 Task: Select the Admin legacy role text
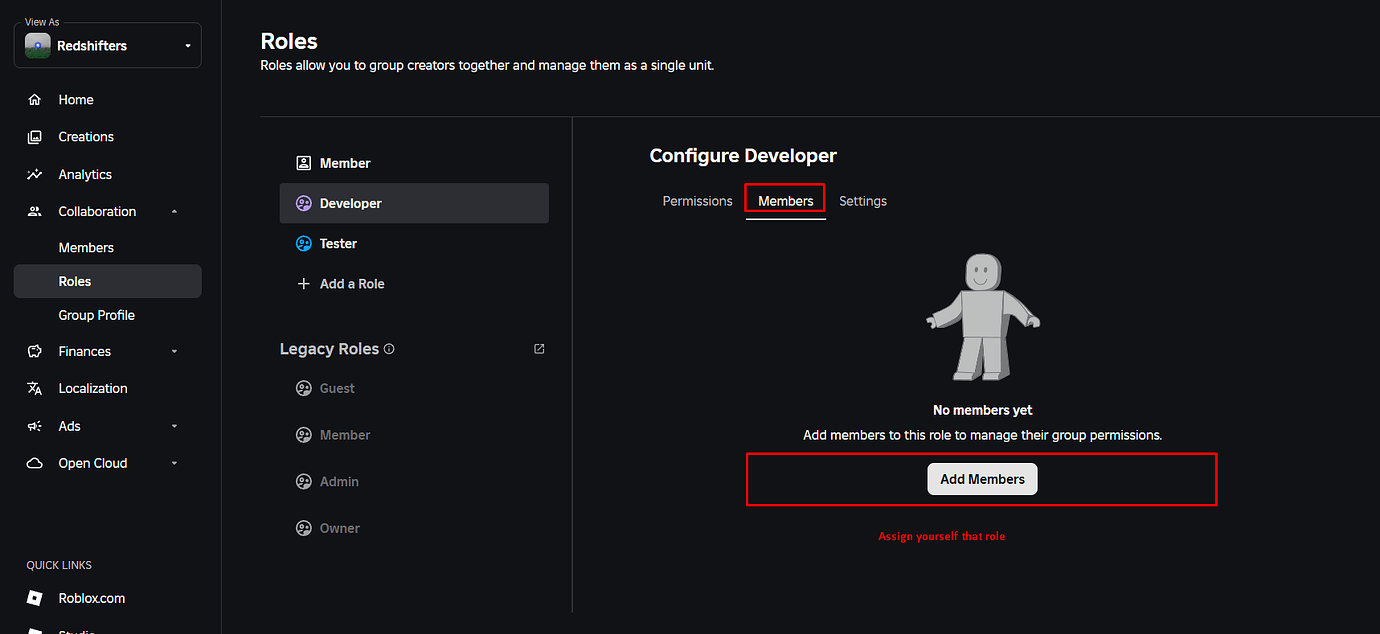click(x=339, y=482)
